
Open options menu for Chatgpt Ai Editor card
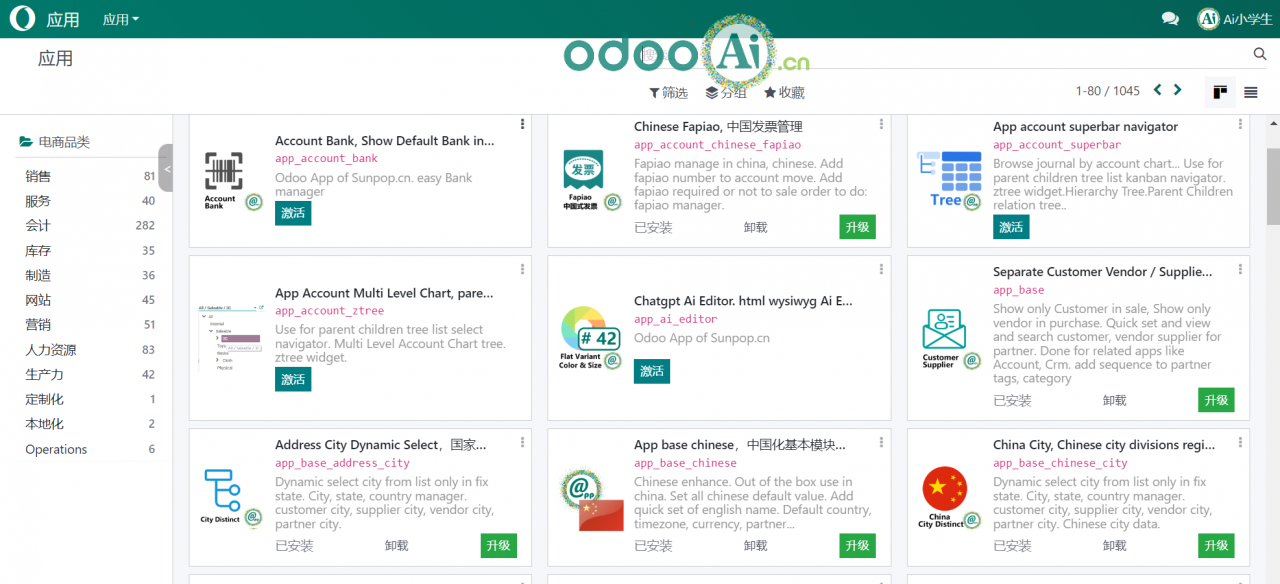881,269
